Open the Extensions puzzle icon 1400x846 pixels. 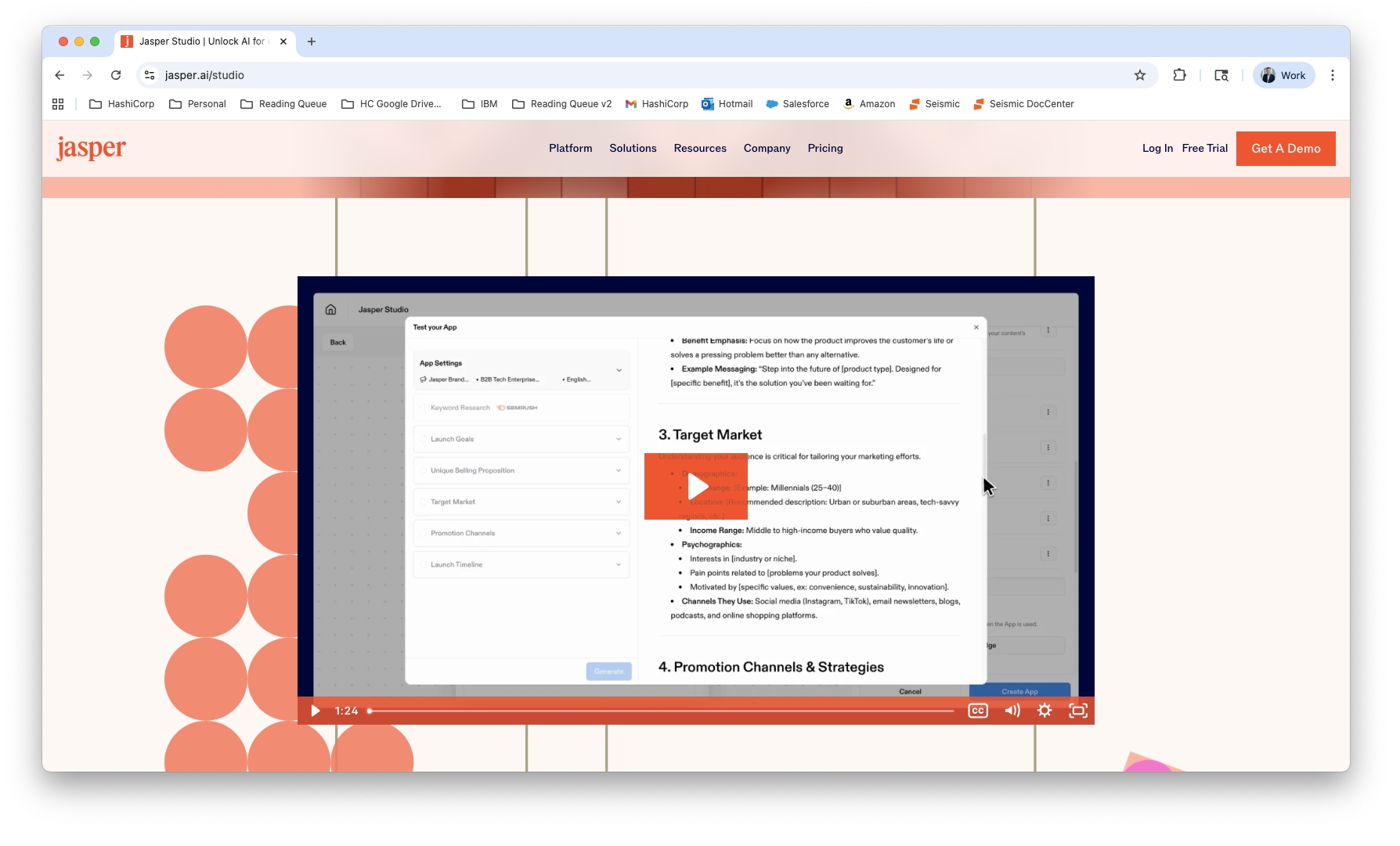(1180, 75)
